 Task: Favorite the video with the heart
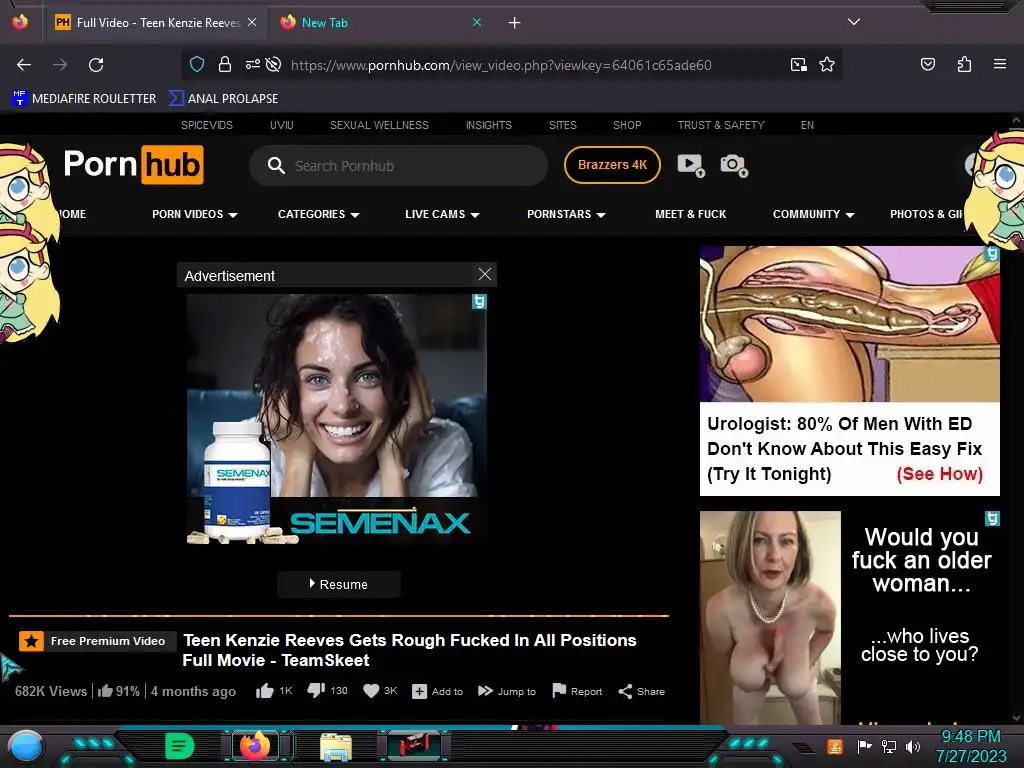[371, 691]
